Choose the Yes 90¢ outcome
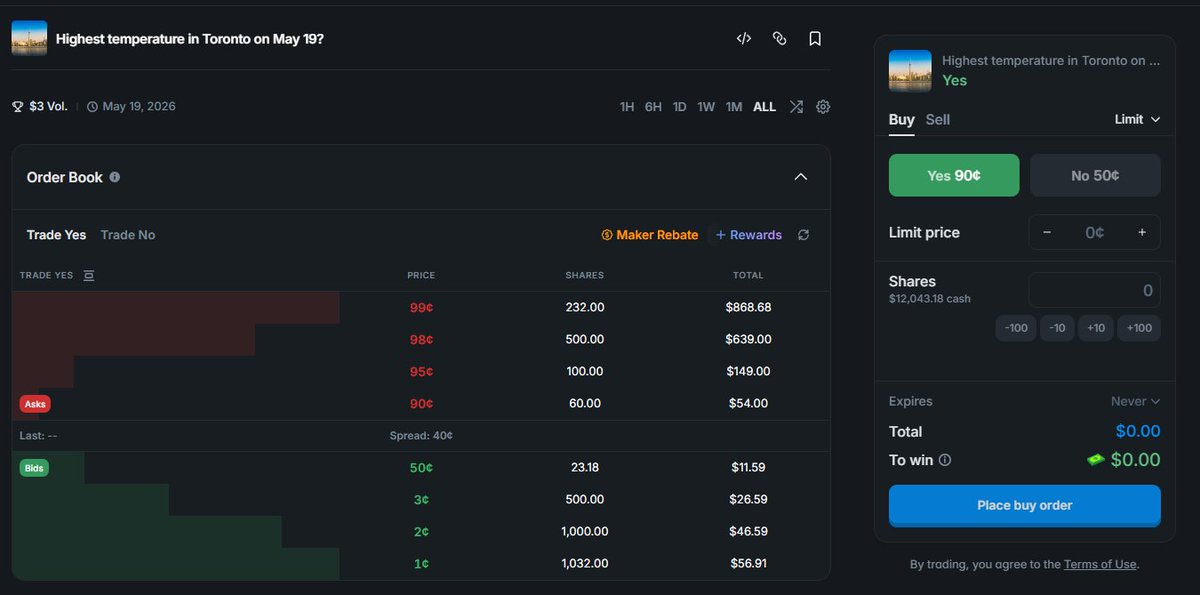1200x595 pixels. pos(954,175)
